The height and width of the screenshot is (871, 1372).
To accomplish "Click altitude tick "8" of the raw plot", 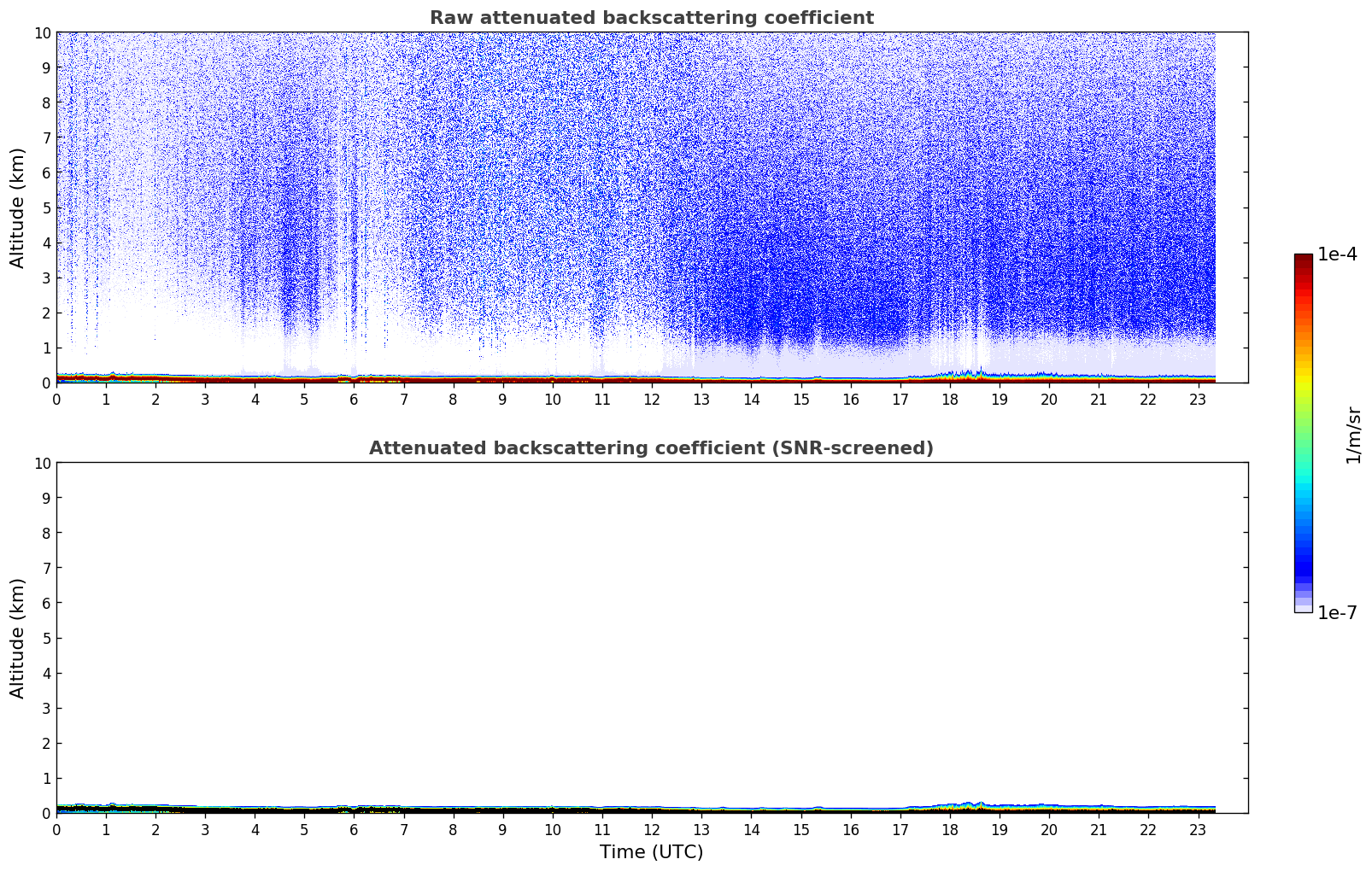I will (46, 102).
